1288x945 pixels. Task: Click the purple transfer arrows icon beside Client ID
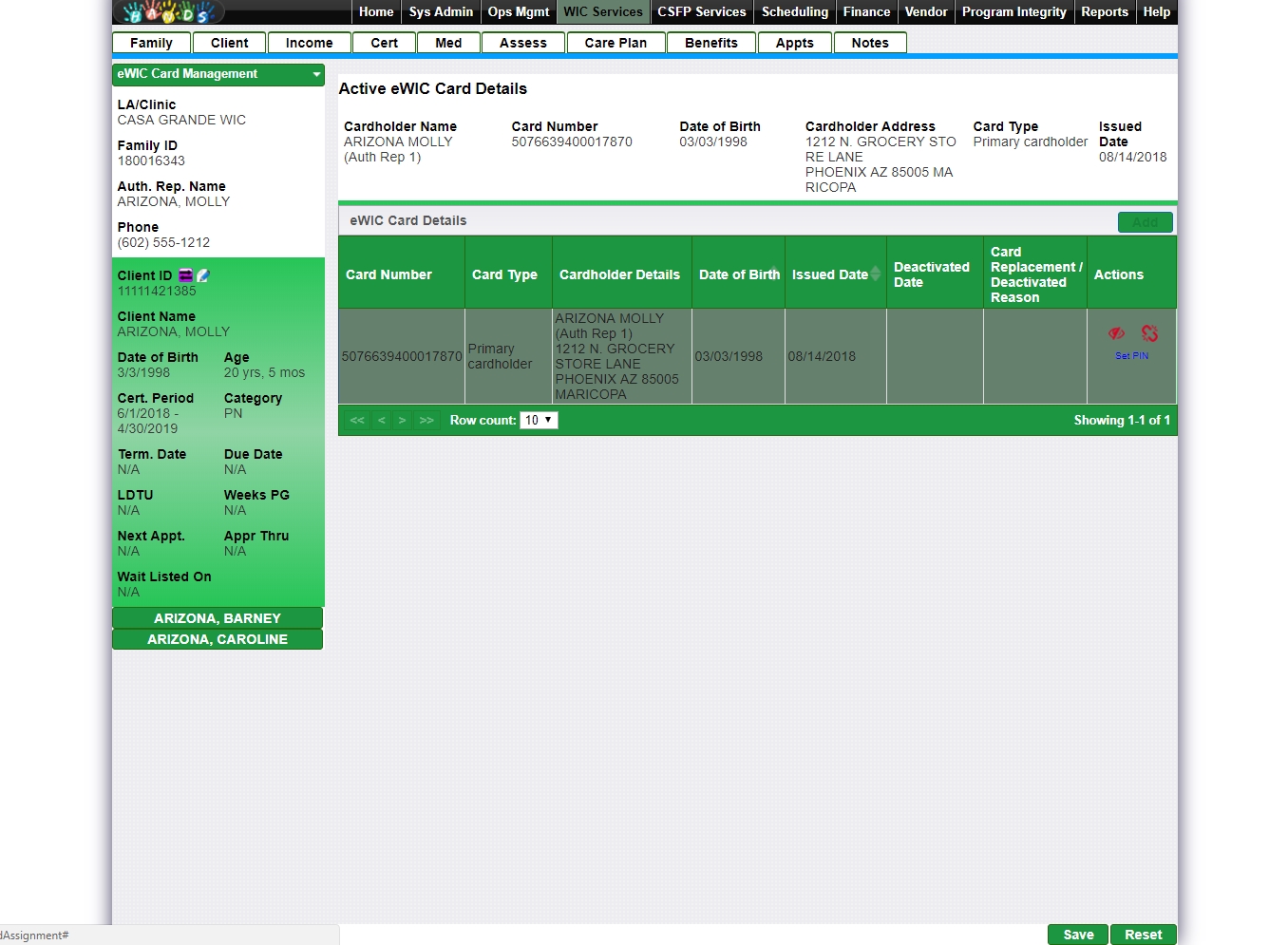tap(185, 275)
